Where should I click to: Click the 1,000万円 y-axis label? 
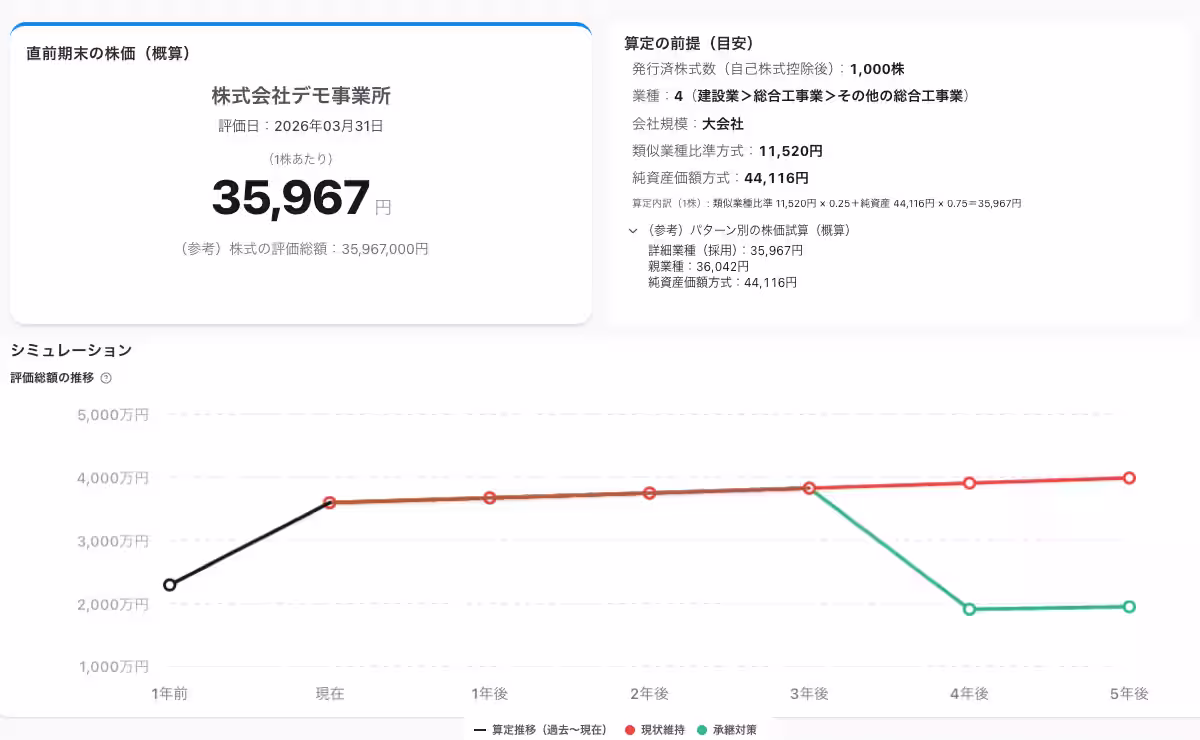click(113, 667)
